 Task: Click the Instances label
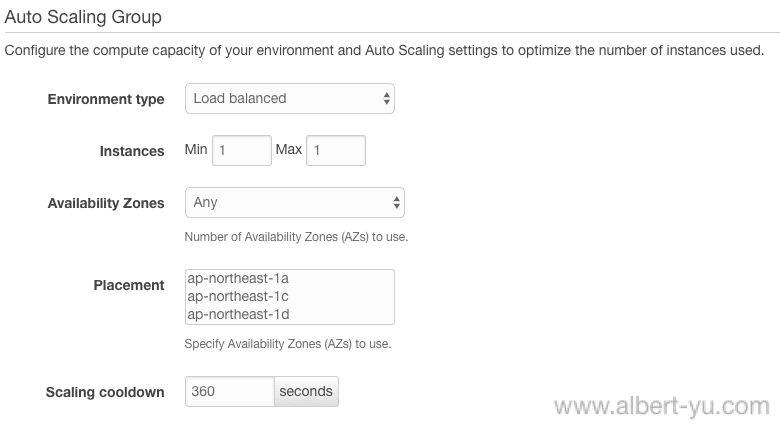132,151
